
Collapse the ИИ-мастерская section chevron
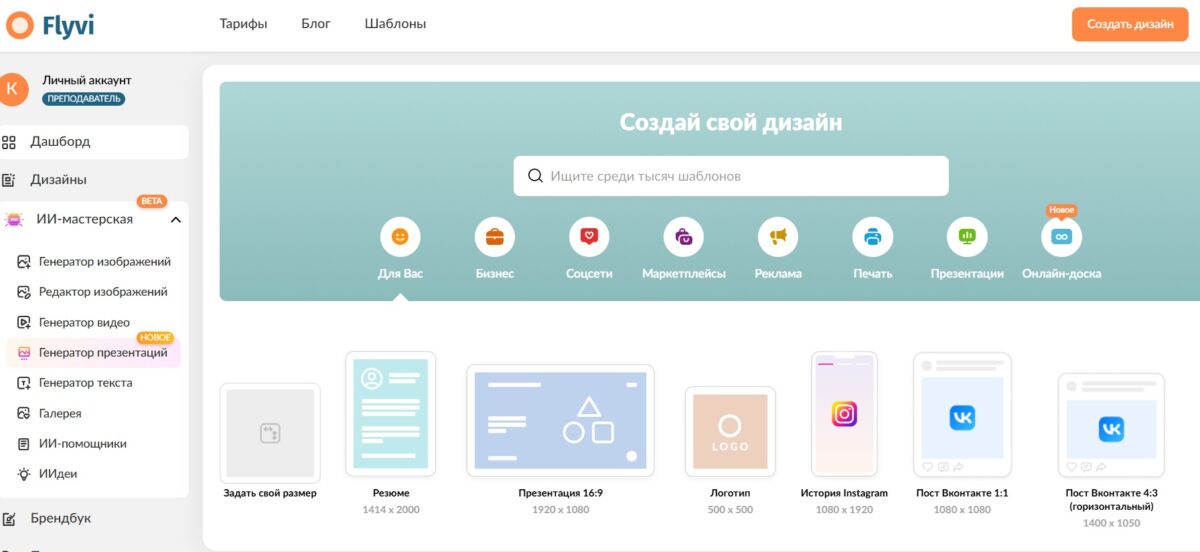tap(175, 219)
